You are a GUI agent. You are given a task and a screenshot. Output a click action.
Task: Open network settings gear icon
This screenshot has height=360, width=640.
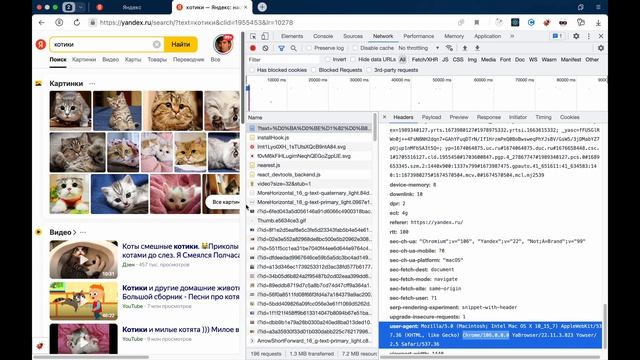click(x=600, y=48)
